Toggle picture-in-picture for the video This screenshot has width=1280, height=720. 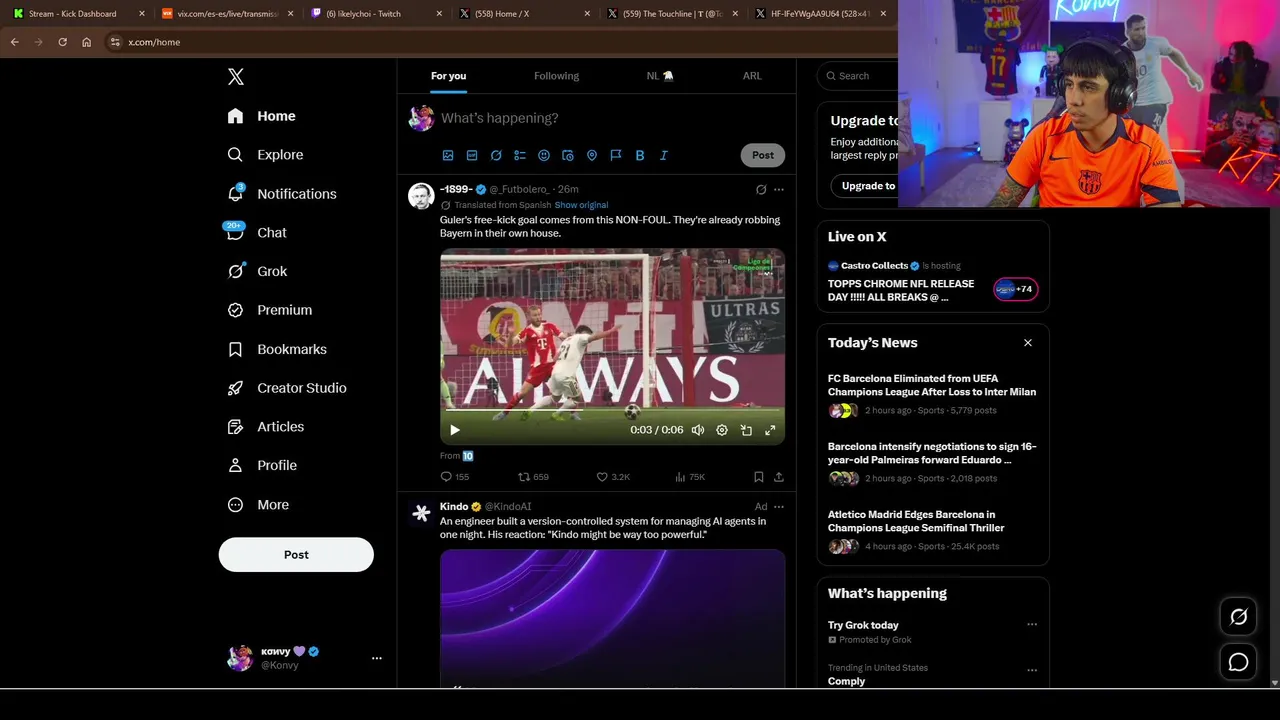pos(746,430)
